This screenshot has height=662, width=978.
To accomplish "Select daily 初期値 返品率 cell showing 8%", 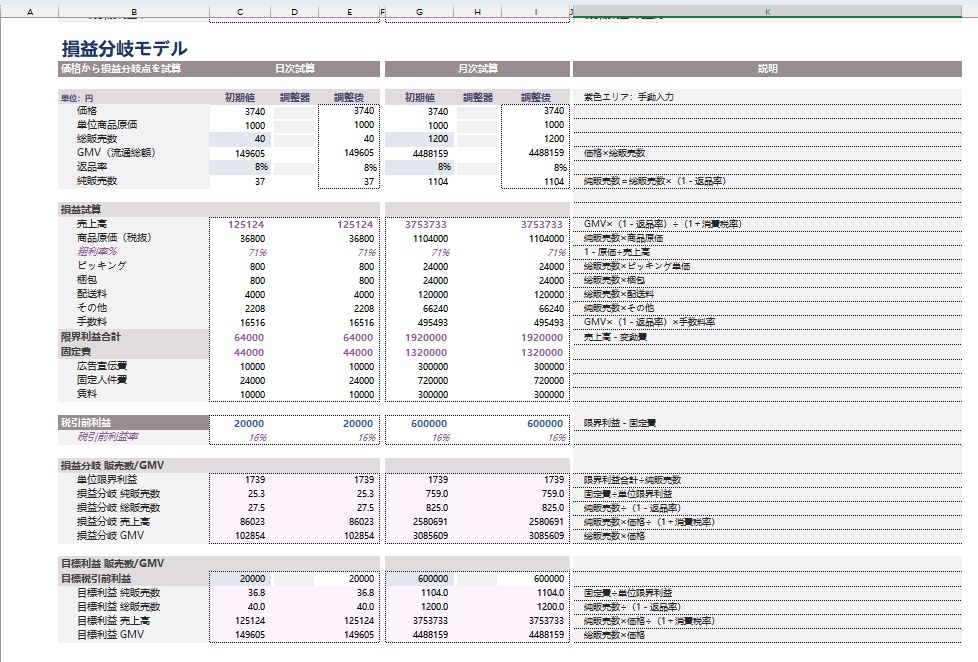I will (x=240, y=167).
